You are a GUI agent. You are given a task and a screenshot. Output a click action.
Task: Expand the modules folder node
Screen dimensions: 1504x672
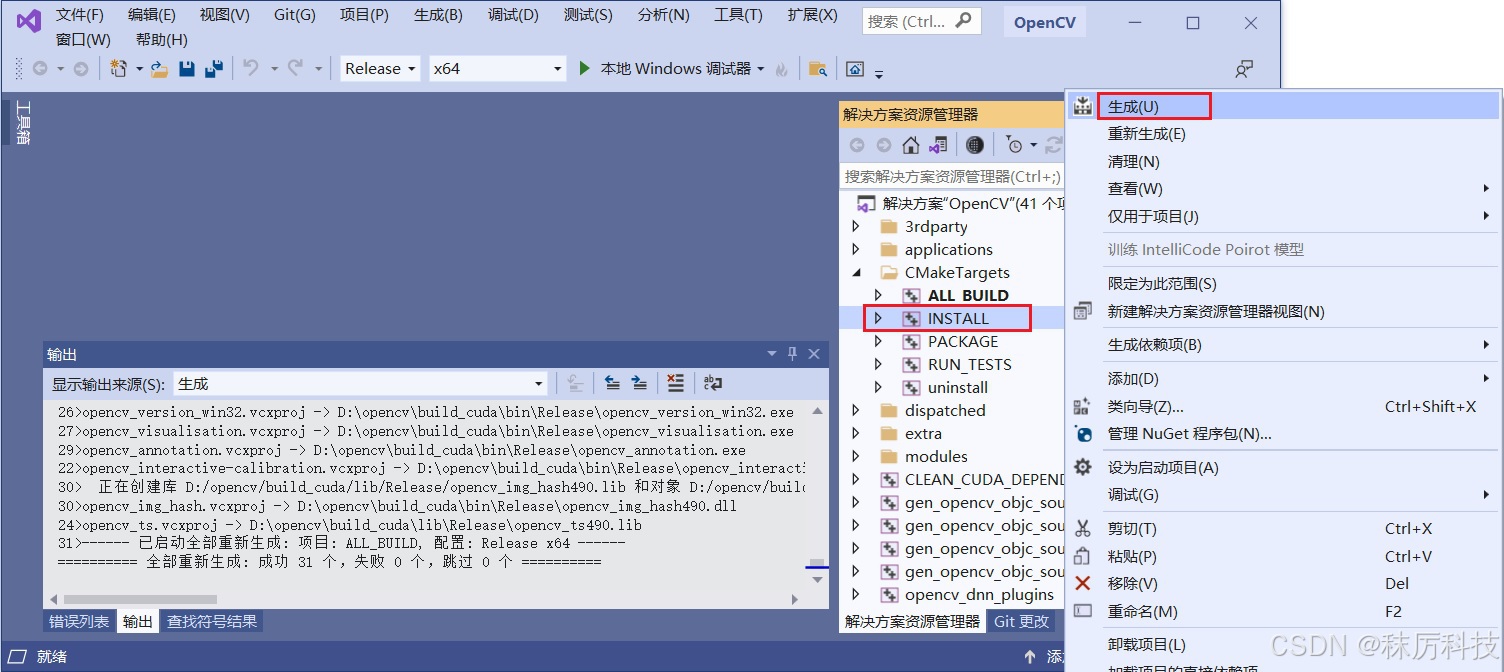(855, 456)
